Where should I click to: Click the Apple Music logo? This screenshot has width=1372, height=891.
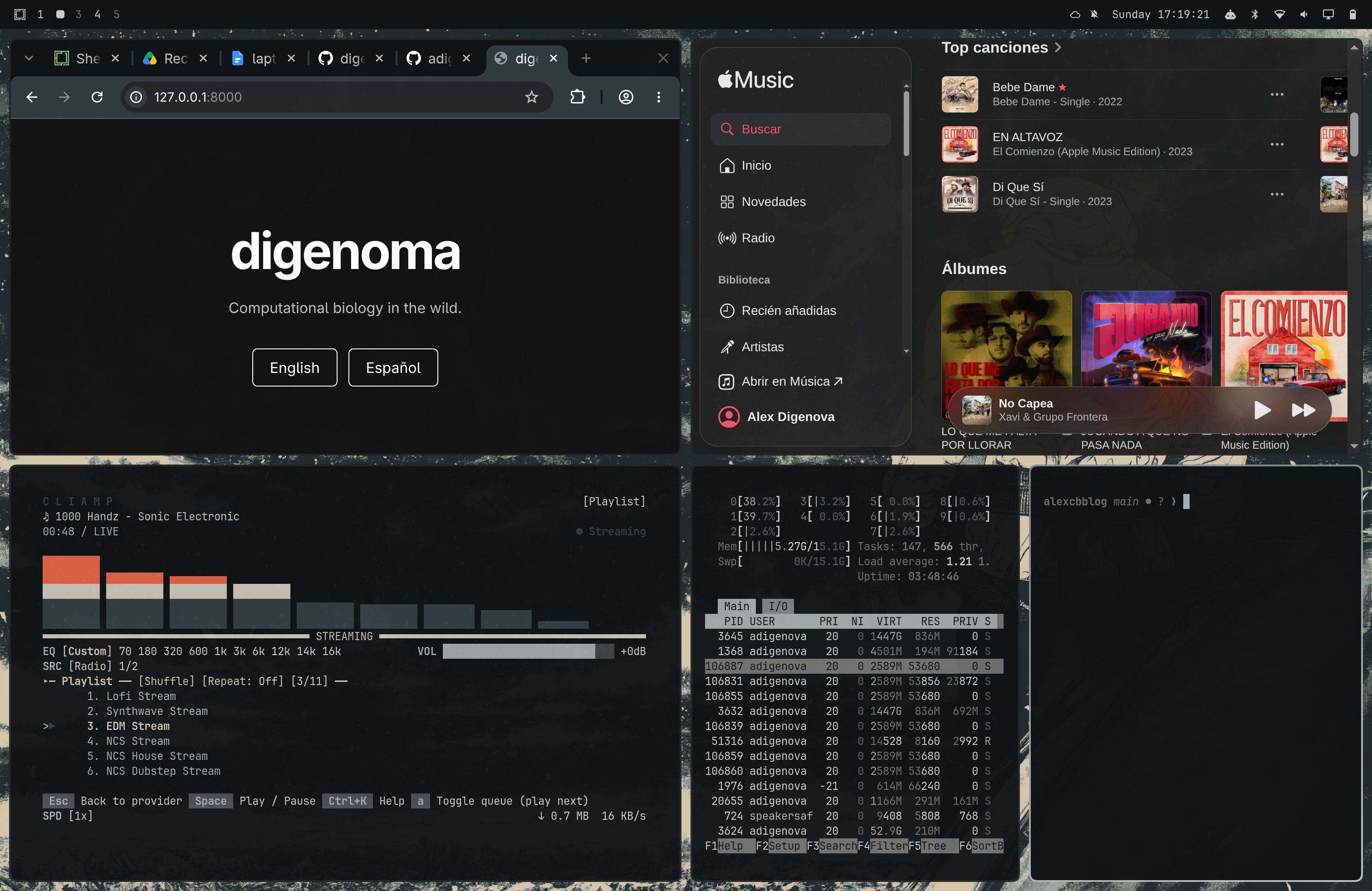click(x=756, y=79)
